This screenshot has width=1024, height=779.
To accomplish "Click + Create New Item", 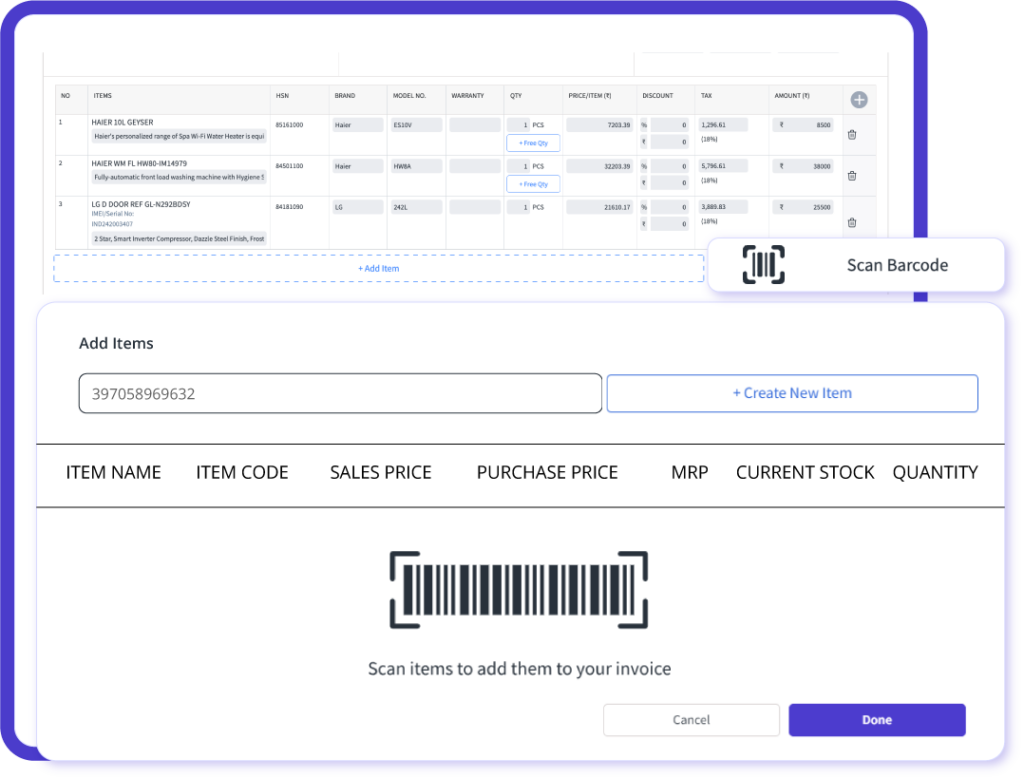I will click(792, 393).
